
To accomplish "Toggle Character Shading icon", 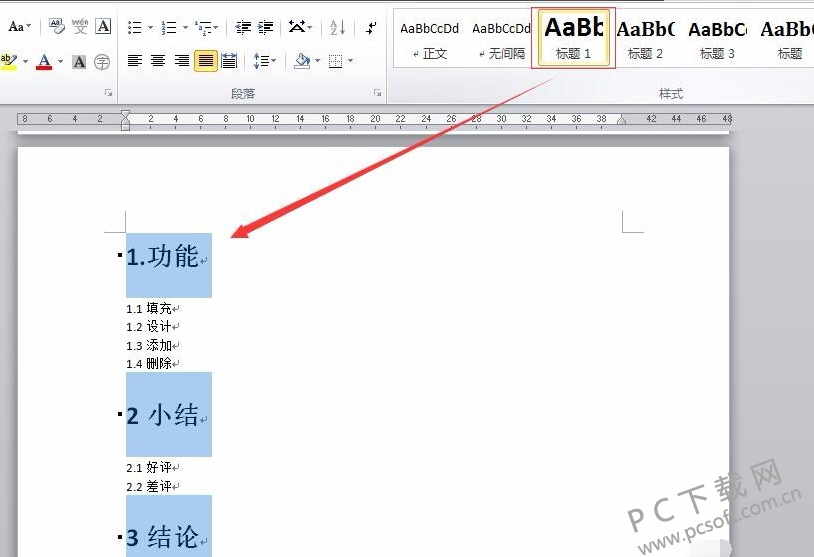I will [79, 62].
